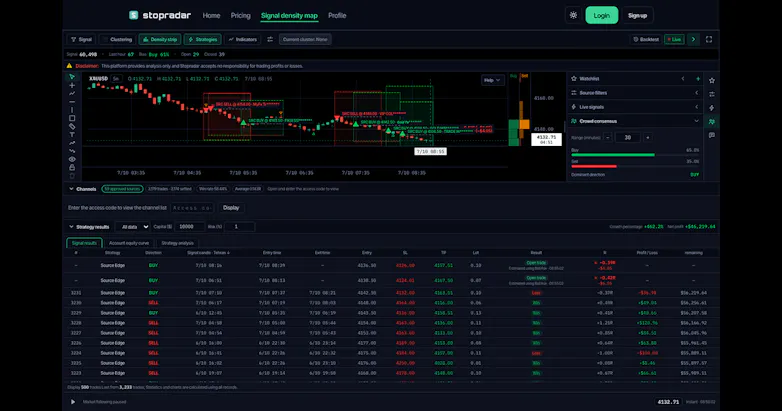Collapse the Strategy results section
The image size is (782, 411).
coord(71,226)
